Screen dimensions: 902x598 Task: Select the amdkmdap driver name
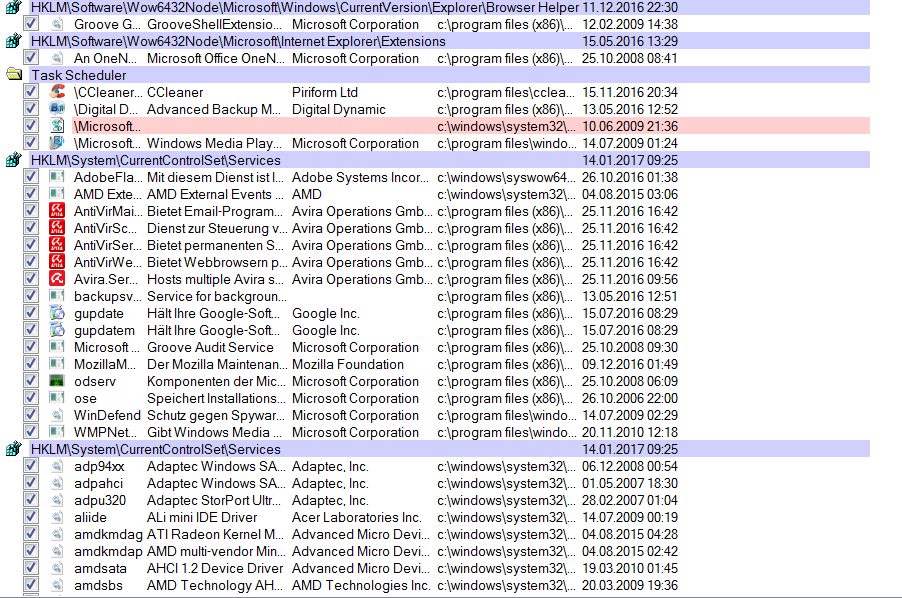click(108, 551)
